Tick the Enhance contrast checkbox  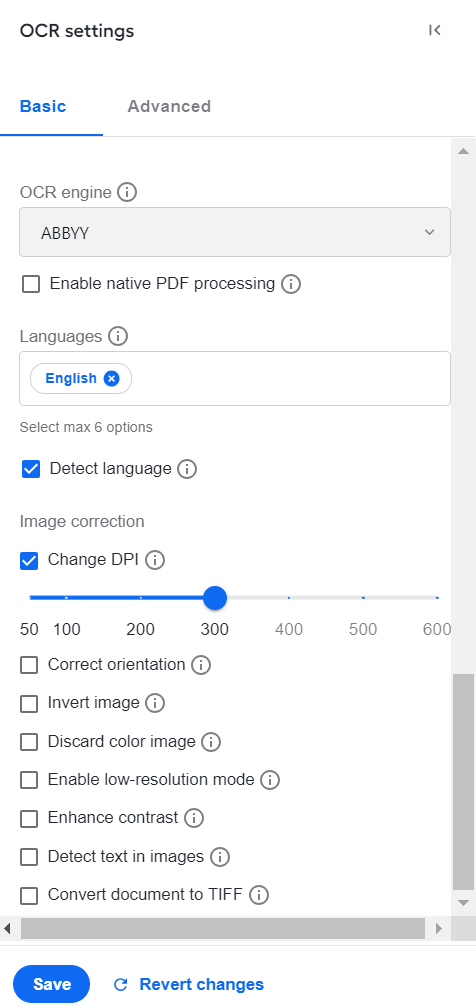[29, 818]
